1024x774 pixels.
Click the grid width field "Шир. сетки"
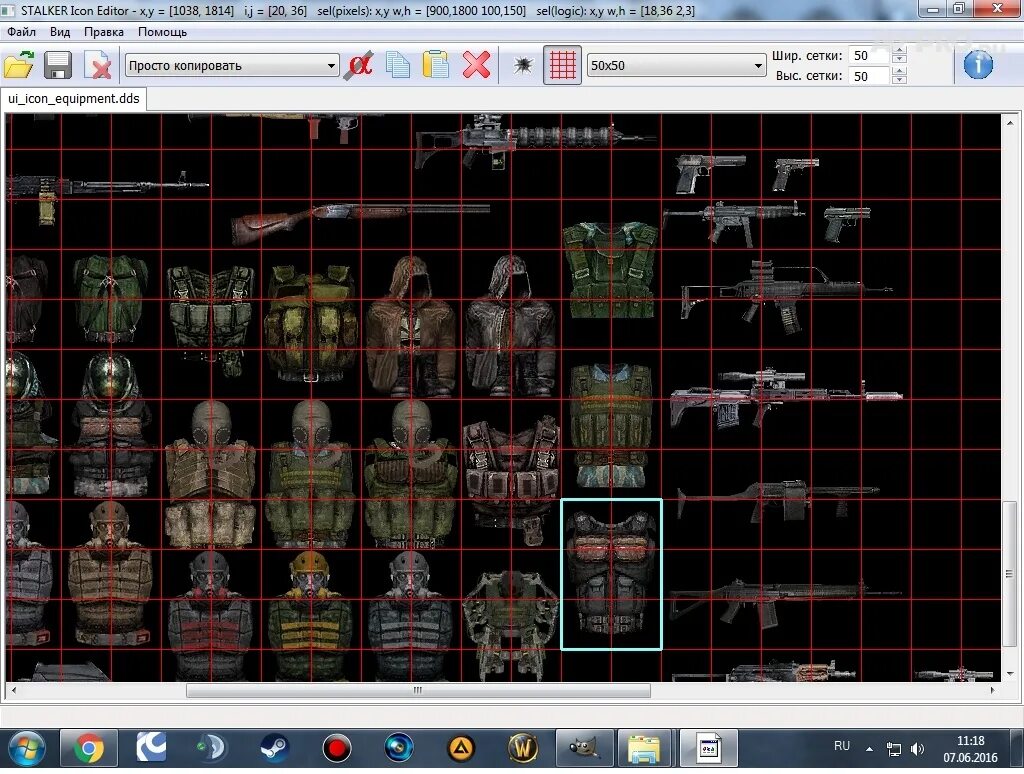click(869, 56)
